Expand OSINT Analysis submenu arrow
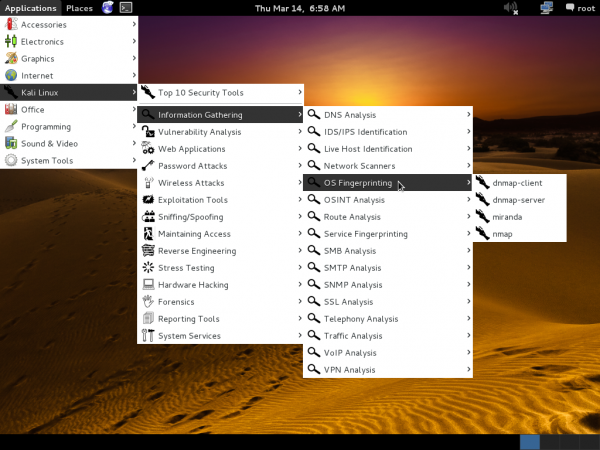 coord(468,199)
